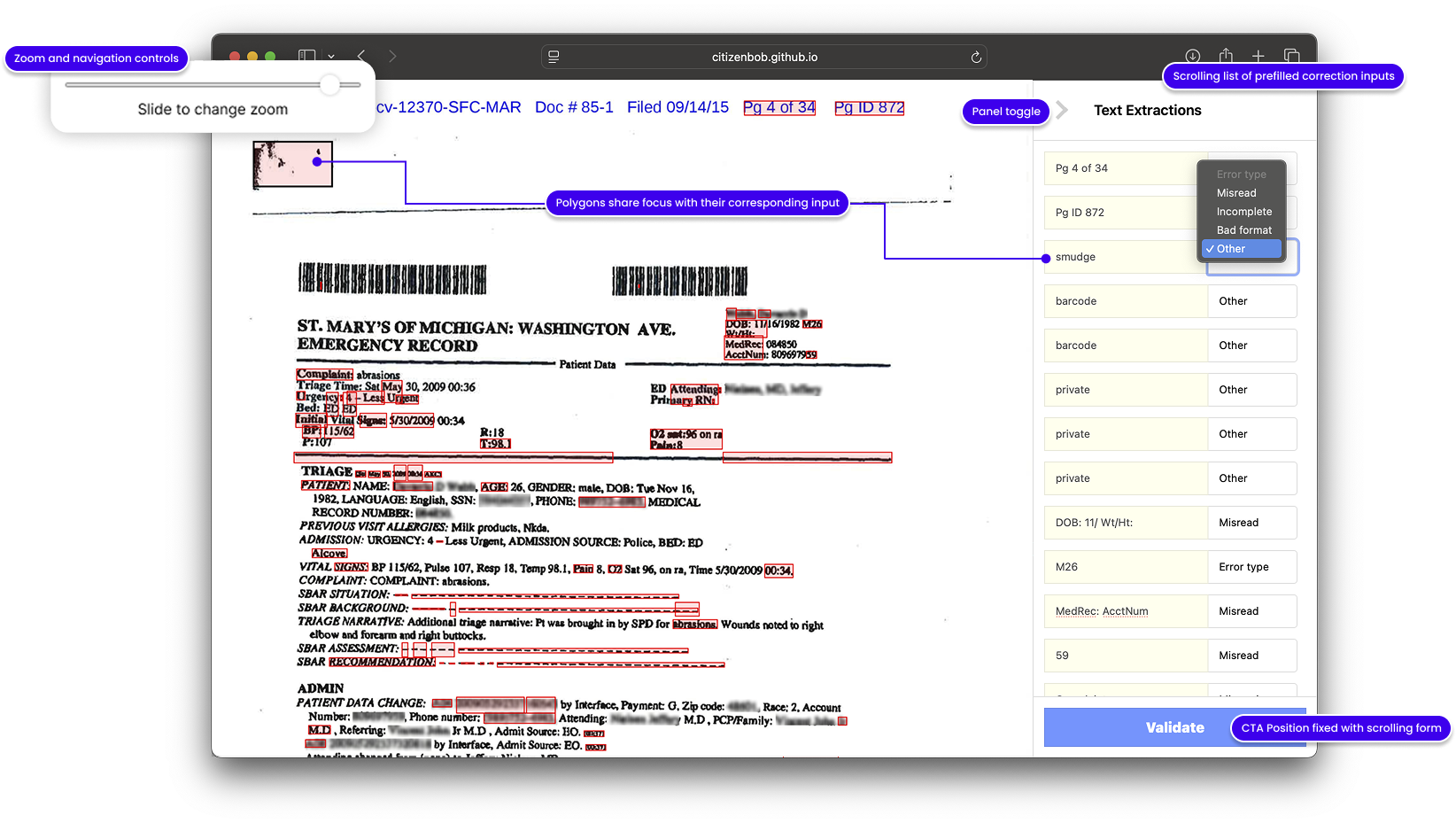Screen dimensions: 1456x823
Task: Click the Text Extractions heading
Action: coord(1147,110)
